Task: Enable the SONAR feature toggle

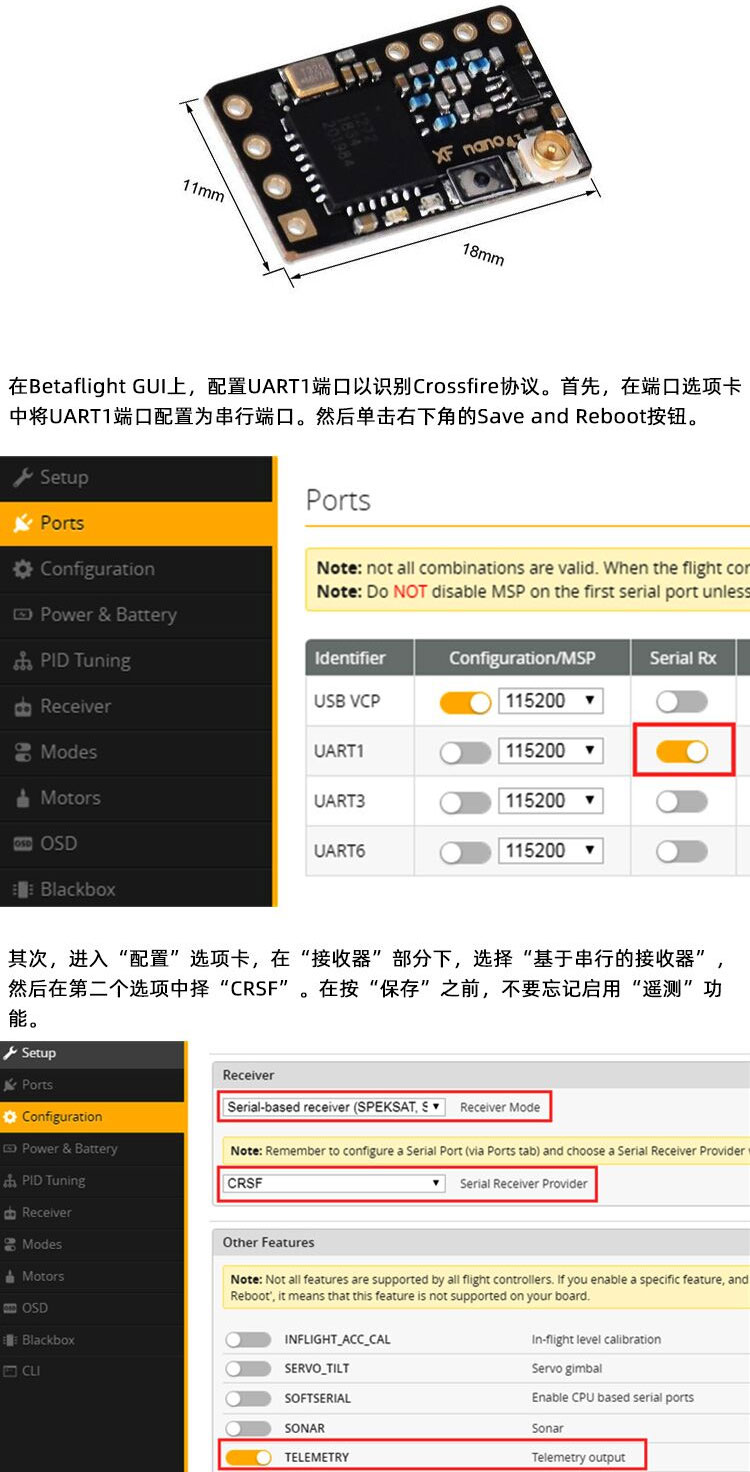Action: tap(248, 1428)
